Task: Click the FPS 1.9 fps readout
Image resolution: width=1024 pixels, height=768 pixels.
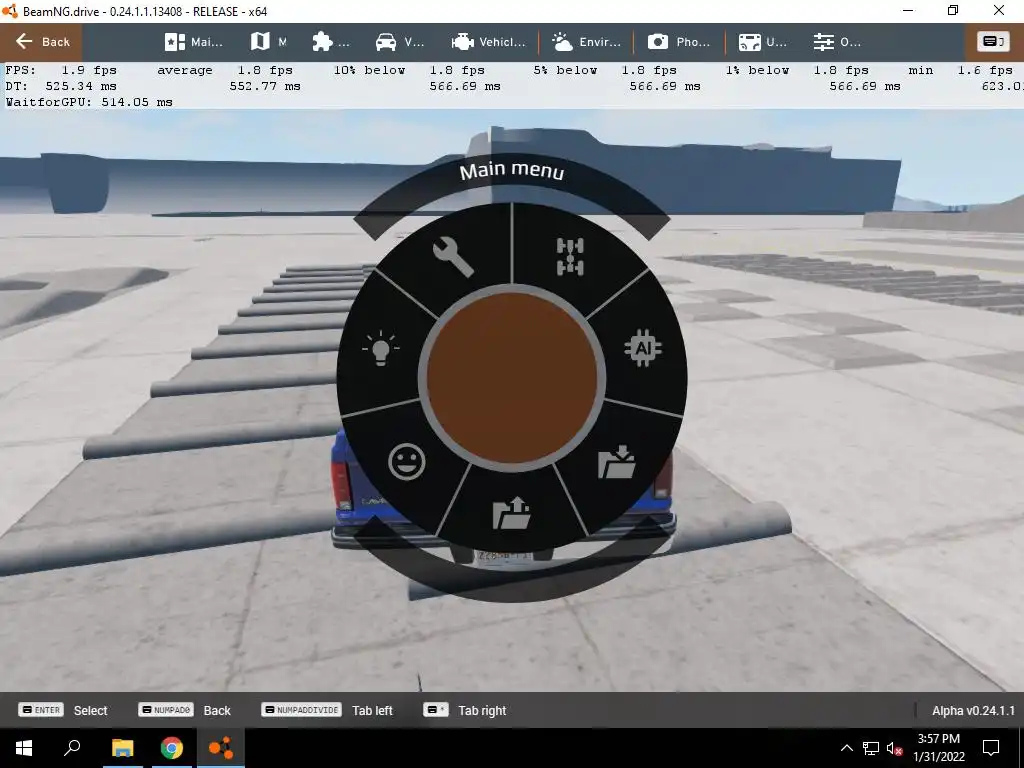Action: pyautogui.click(x=61, y=70)
